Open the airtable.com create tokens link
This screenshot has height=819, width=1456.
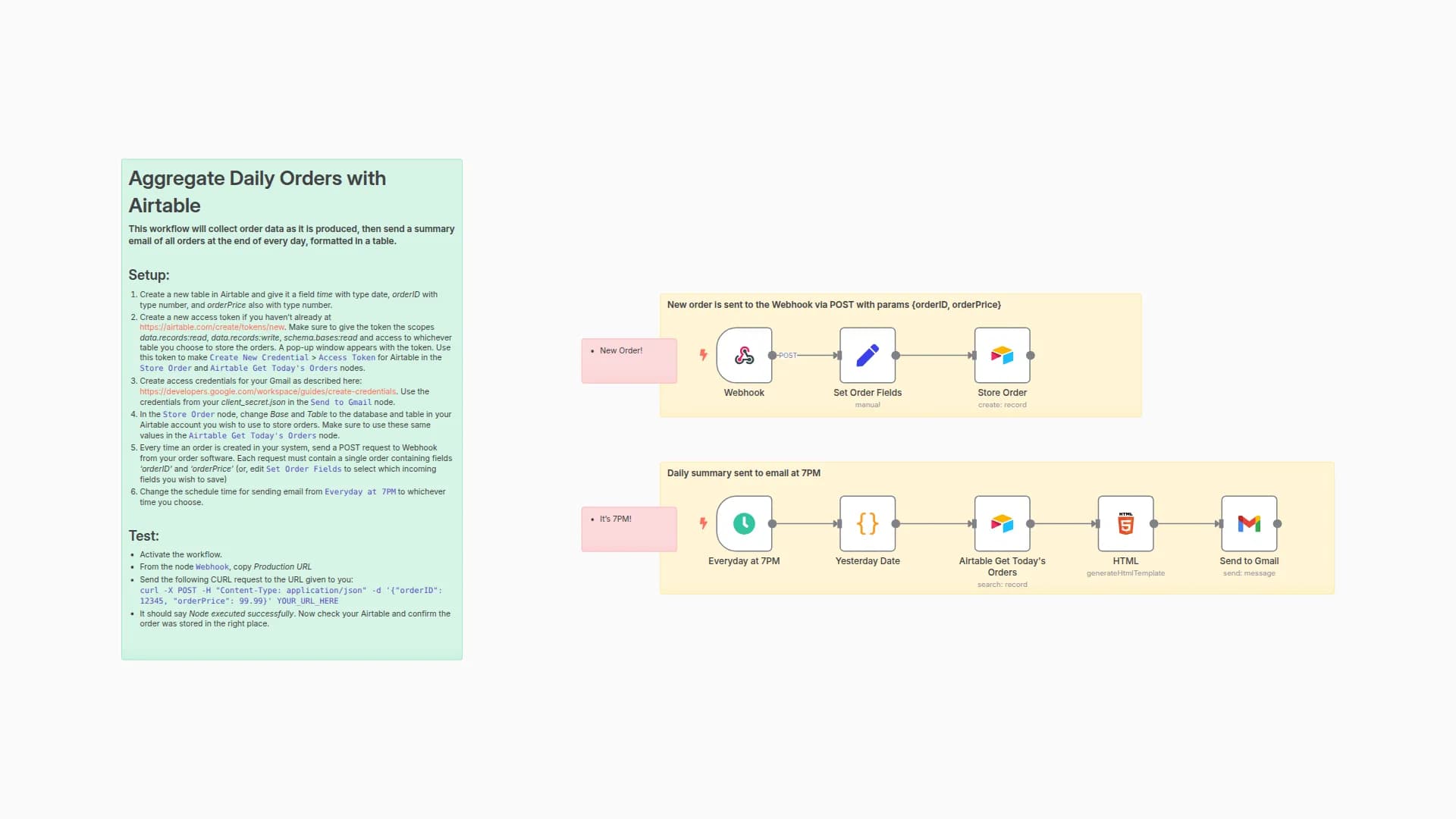(x=212, y=327)
